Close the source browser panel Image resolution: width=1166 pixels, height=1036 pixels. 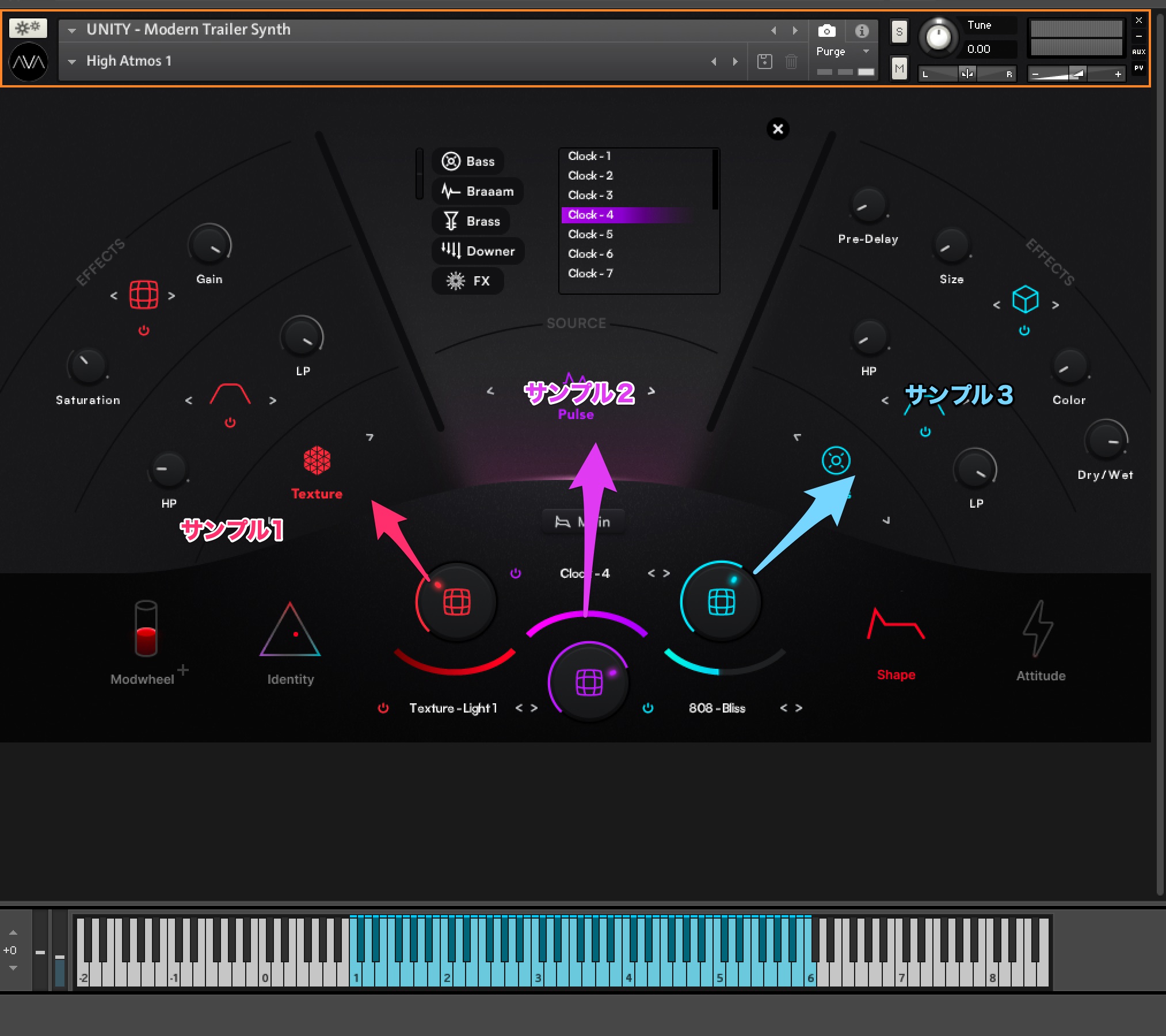(778, 129)
